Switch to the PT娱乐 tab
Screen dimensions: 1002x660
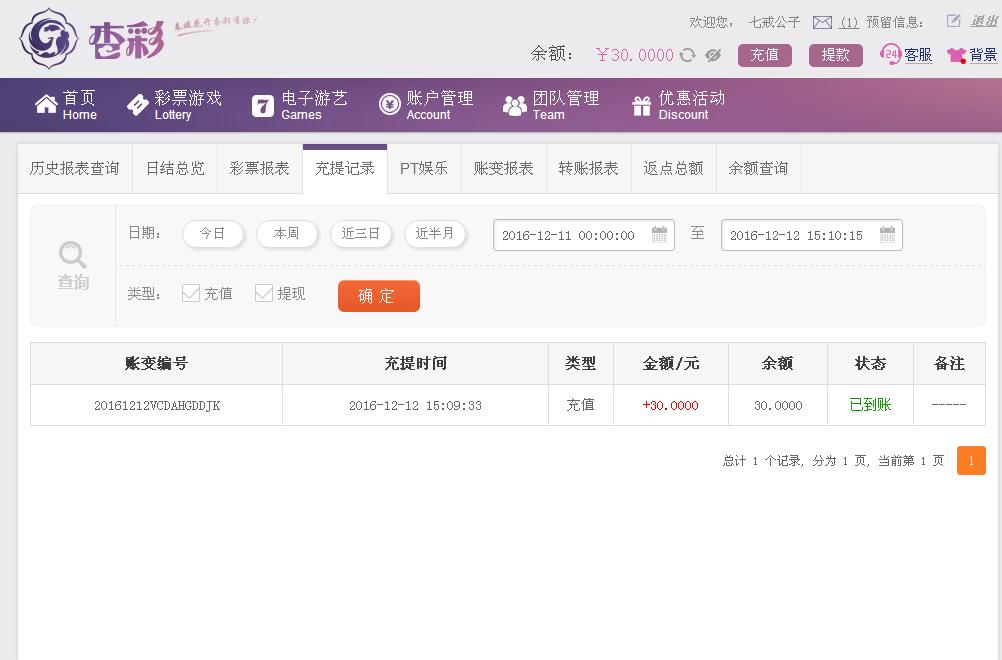422,168
